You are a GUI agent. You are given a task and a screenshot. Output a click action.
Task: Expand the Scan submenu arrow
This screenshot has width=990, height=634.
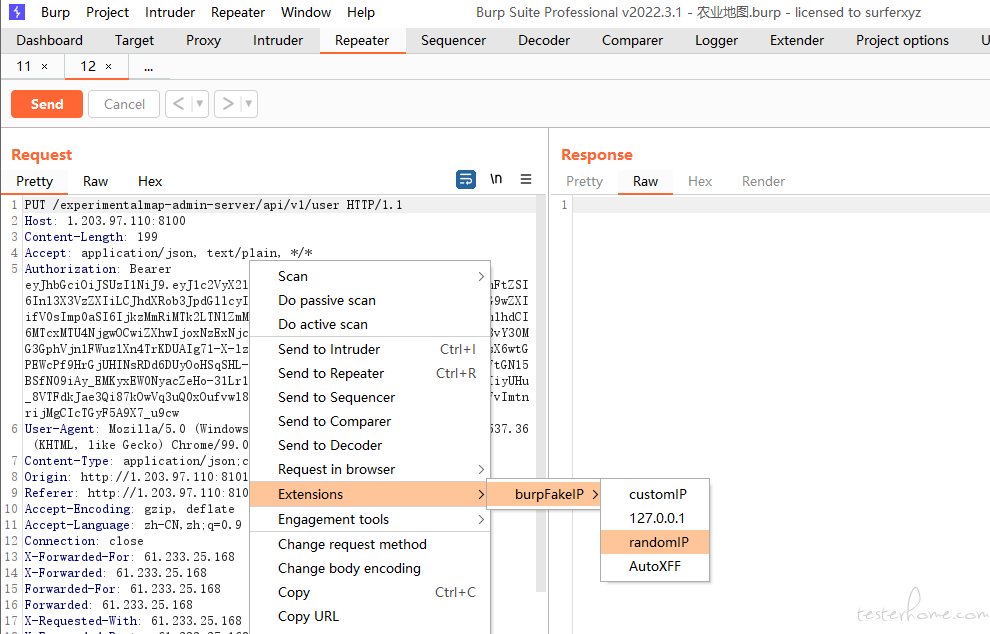pyautogui.click(x=481, y=277)
